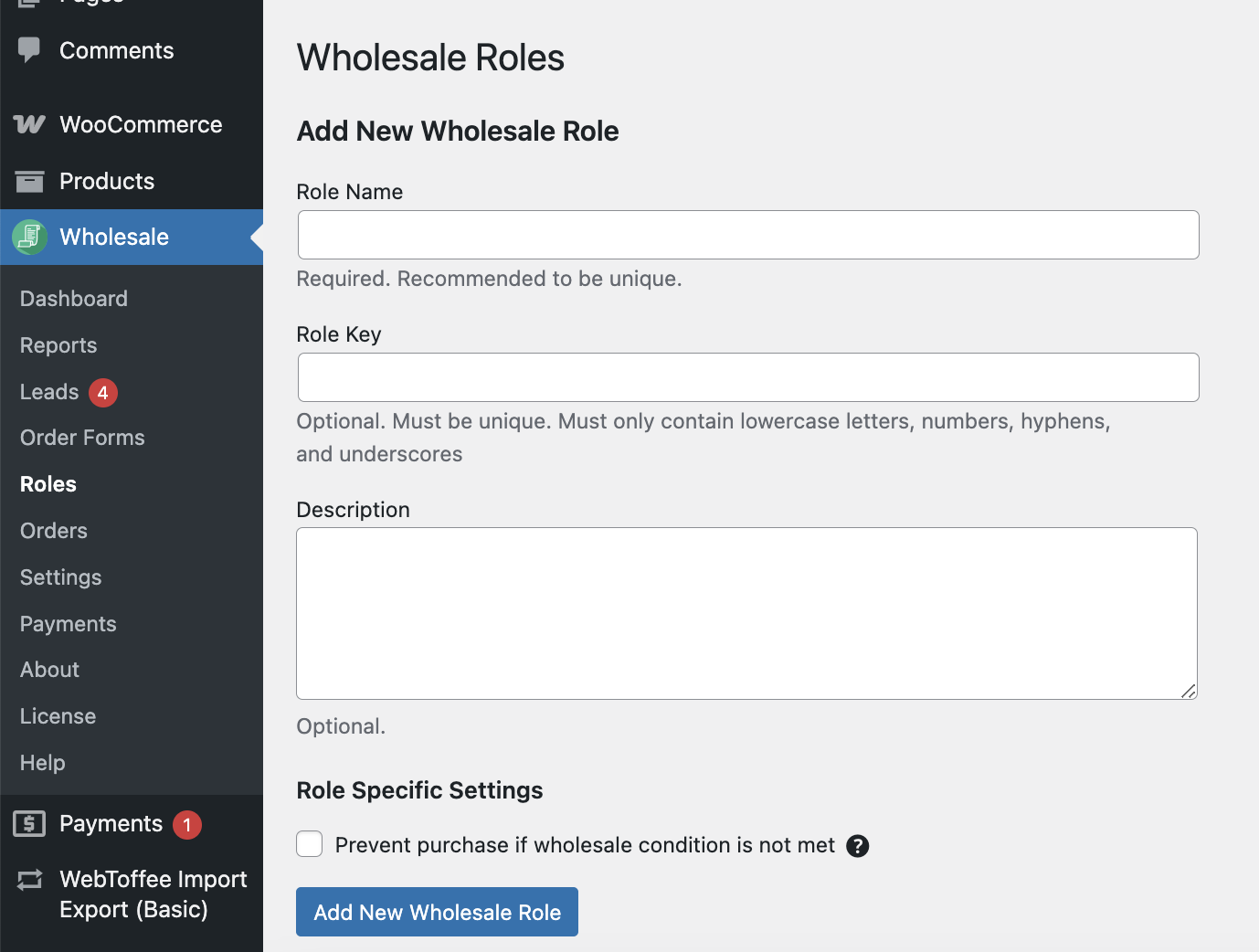1259x952 pixels.
Task: Open the Comments menu
Action: click(x=116, y=50)
